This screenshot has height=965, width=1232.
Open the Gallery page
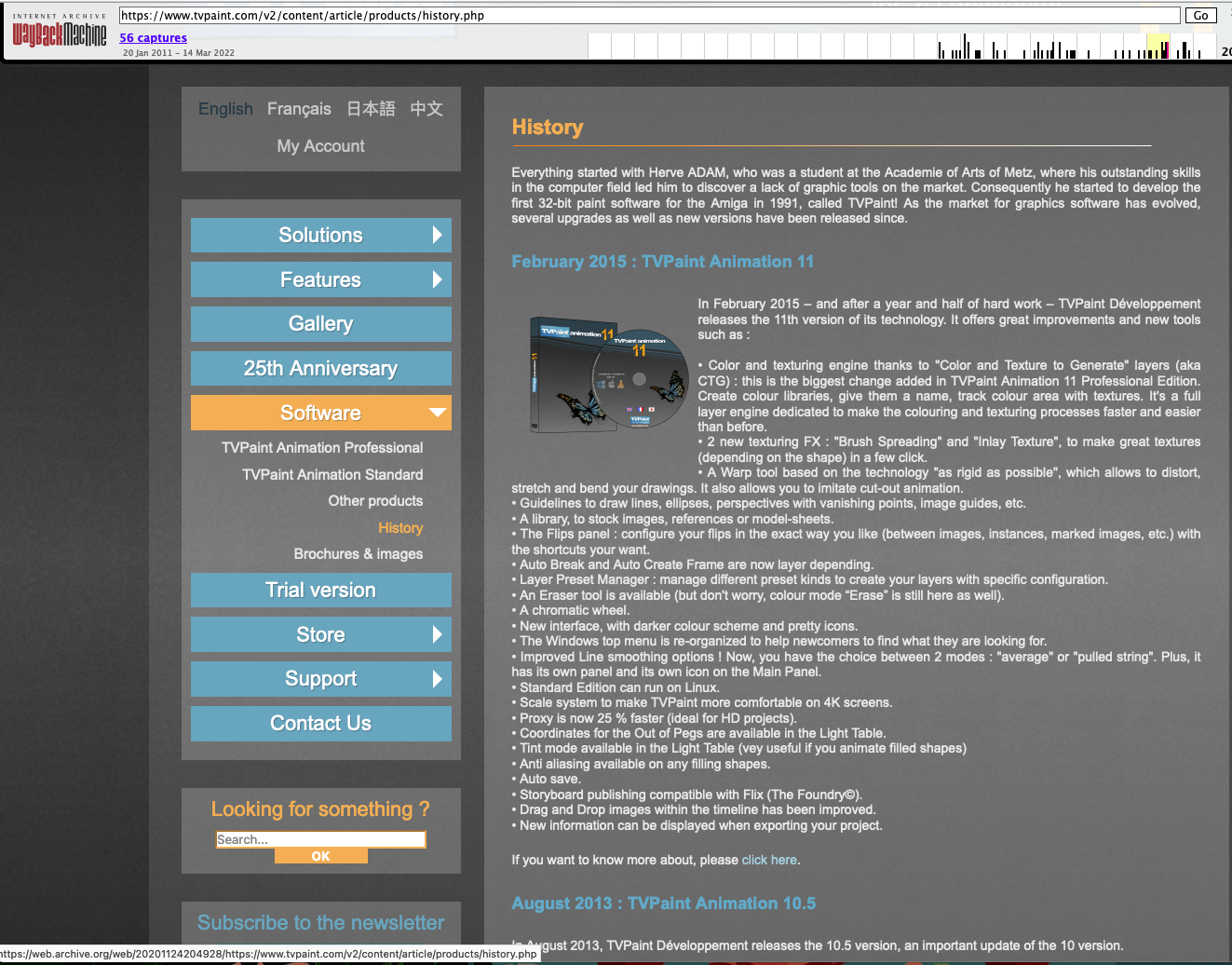point(320,324)
